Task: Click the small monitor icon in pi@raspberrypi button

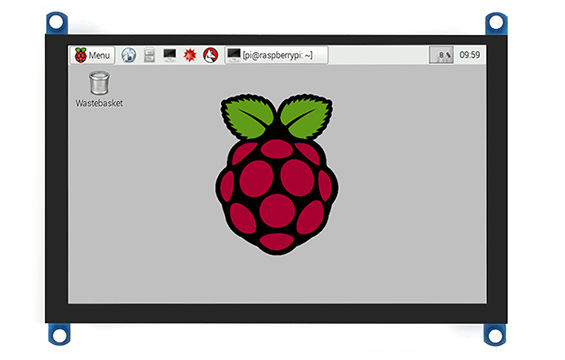Action: (234, 55)
